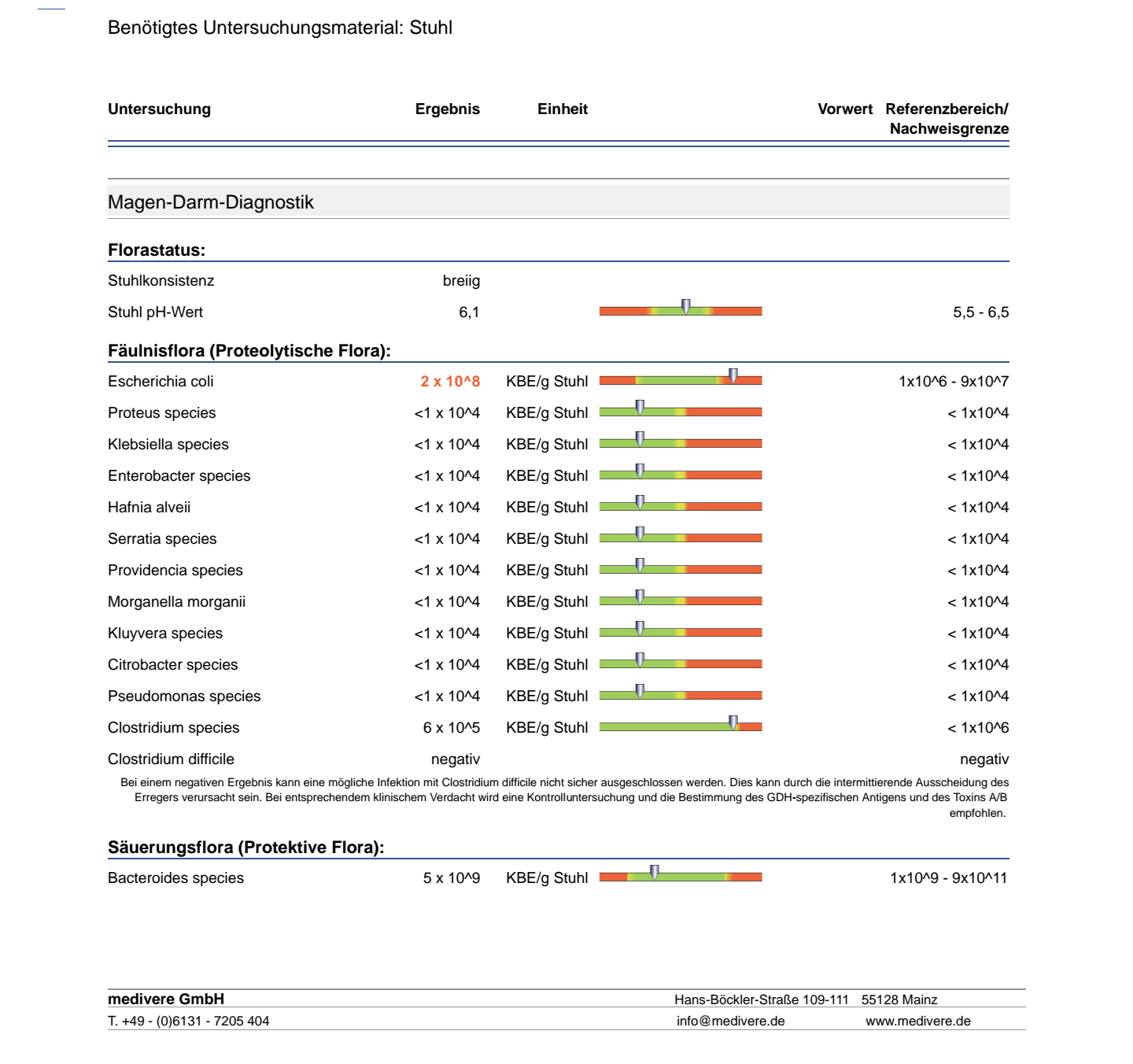Open the www.medivere.de website link

pos(917,1021)
